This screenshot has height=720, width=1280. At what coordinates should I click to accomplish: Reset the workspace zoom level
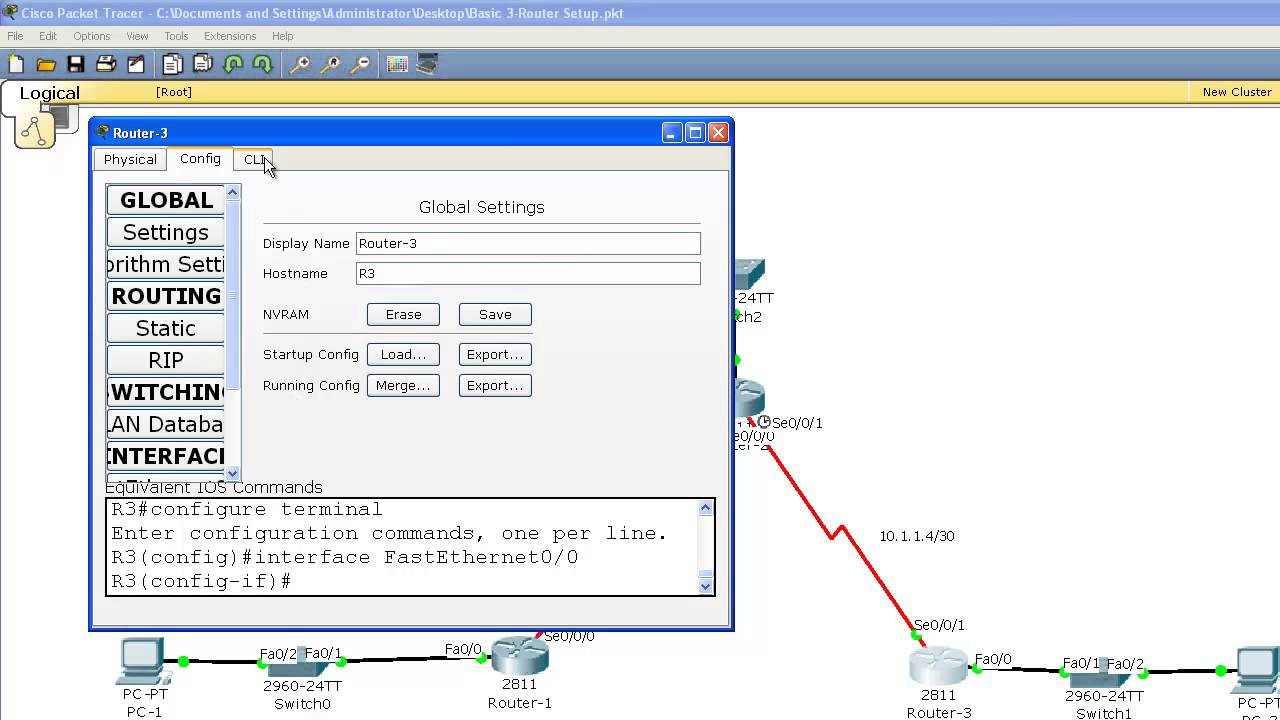pos(330,65)
